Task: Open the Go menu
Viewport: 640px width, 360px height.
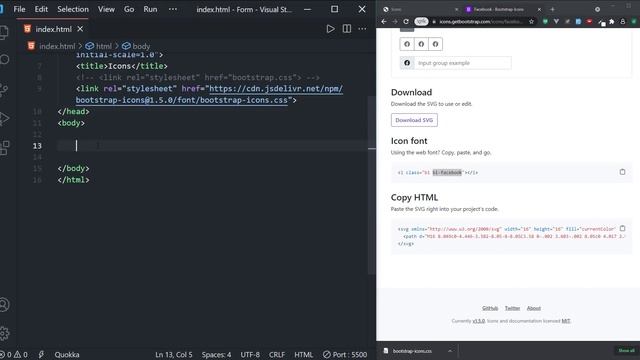Action: 129,9
